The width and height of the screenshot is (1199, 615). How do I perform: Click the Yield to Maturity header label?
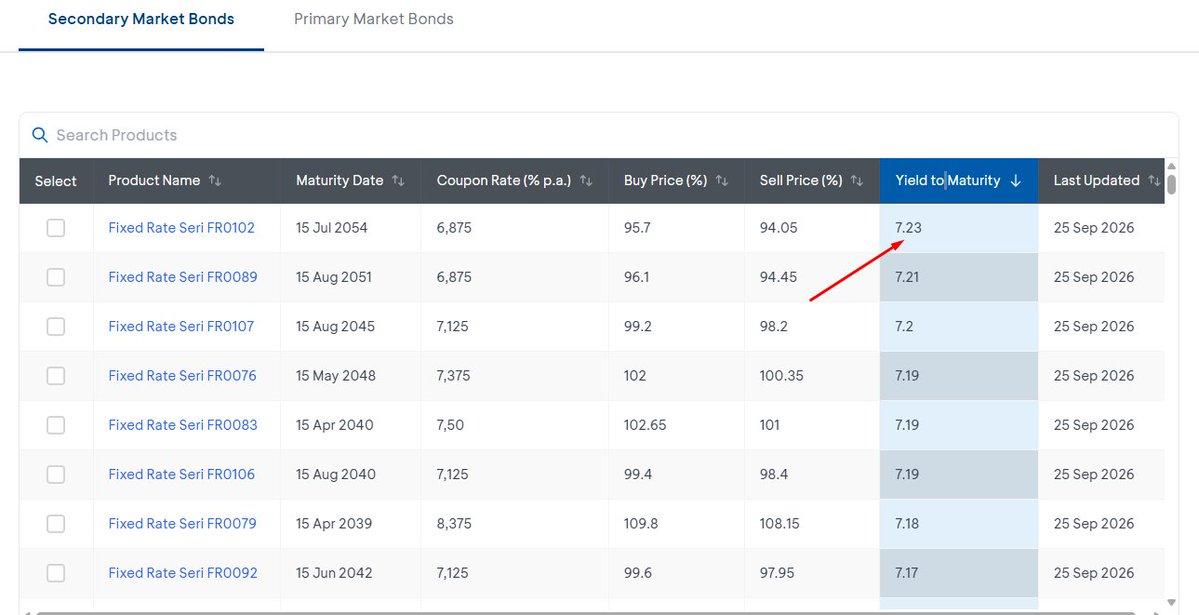947,181
